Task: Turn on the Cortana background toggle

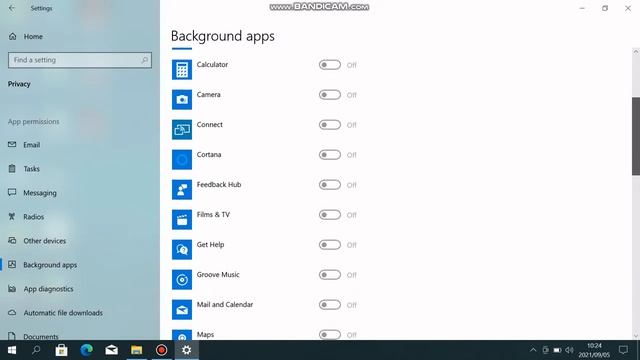Action: pyautogui.click(x=330, y=155)
